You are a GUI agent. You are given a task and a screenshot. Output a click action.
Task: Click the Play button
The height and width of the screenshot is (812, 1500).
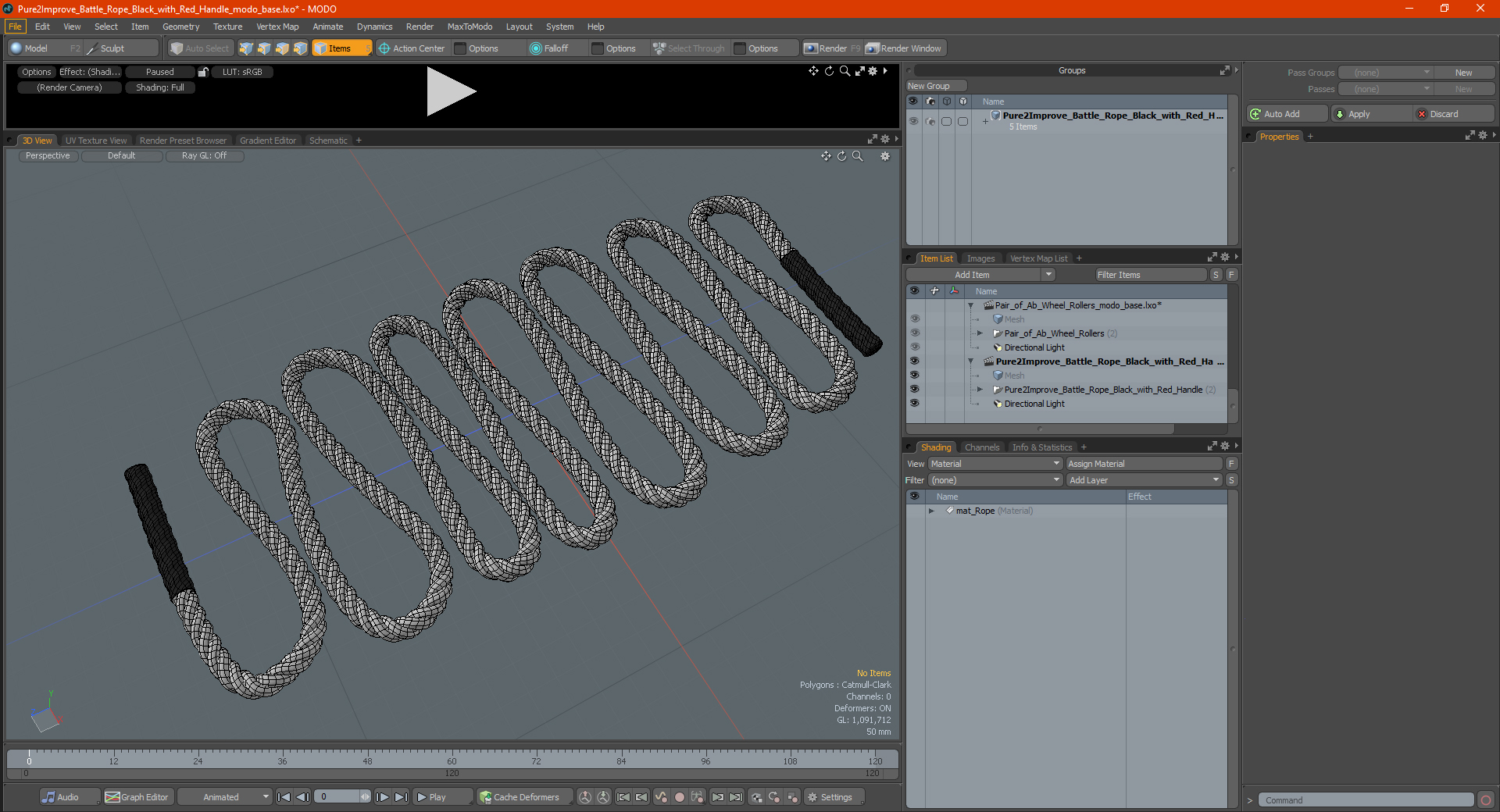[442, 797]
